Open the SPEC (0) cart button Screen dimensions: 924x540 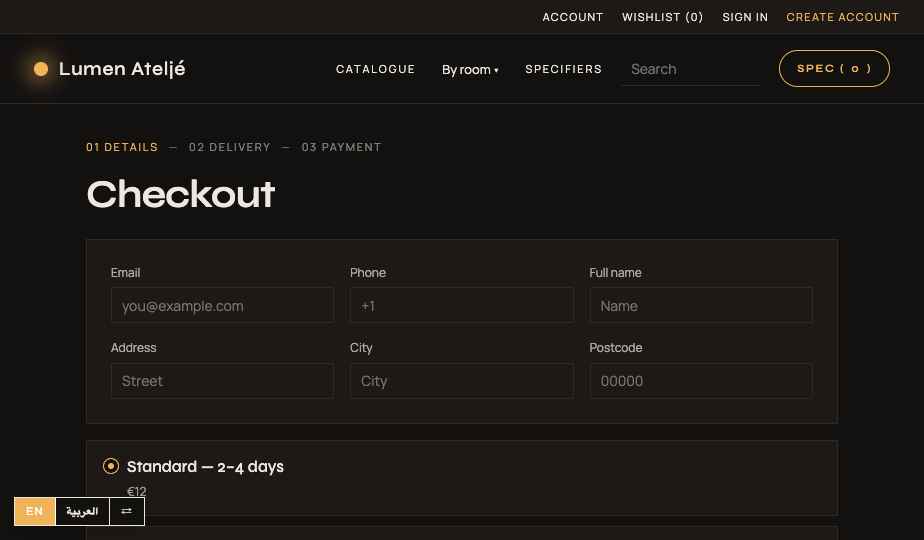click(834, 68)
